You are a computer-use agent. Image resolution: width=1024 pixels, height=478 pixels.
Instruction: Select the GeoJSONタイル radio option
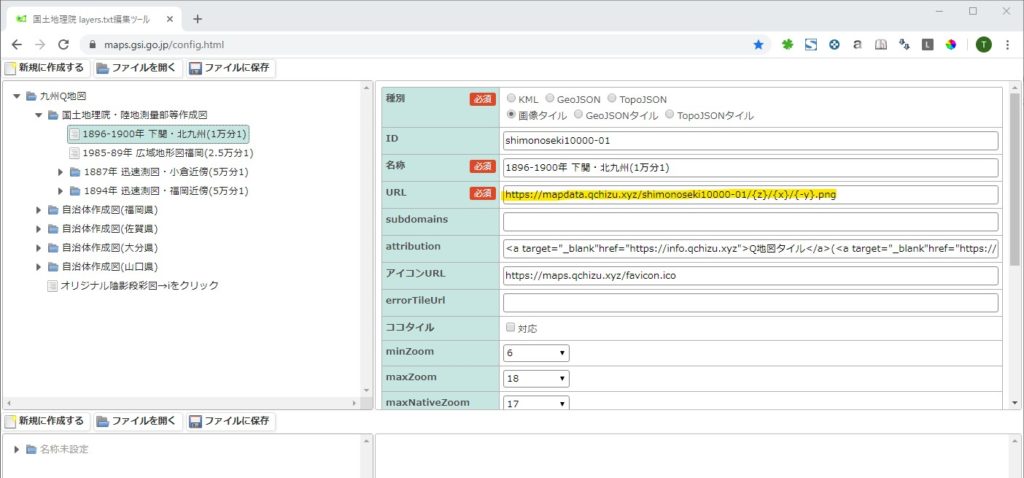coord(577,115)
